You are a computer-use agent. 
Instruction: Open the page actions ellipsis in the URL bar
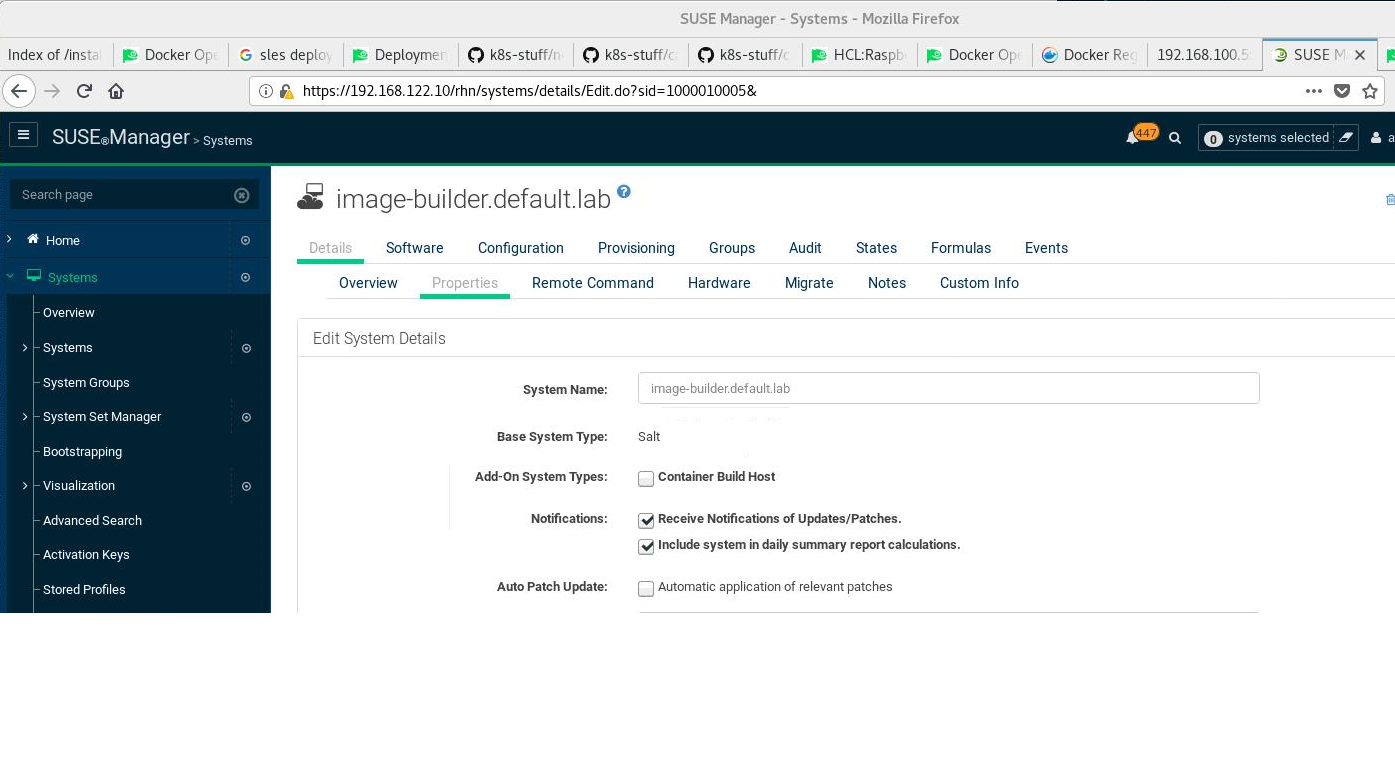click(1315, 91)
